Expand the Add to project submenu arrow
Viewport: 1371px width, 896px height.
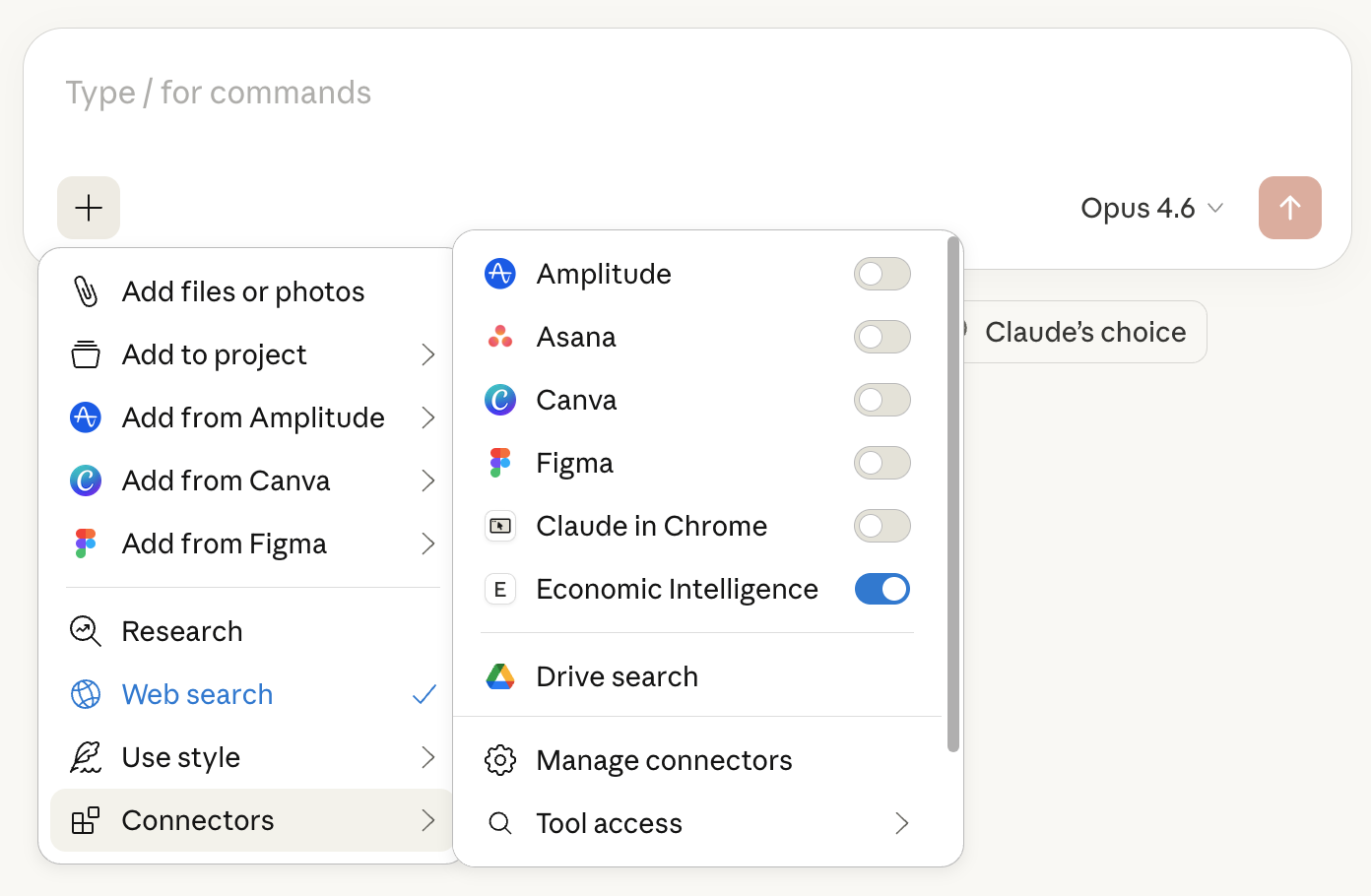[427, 354]
